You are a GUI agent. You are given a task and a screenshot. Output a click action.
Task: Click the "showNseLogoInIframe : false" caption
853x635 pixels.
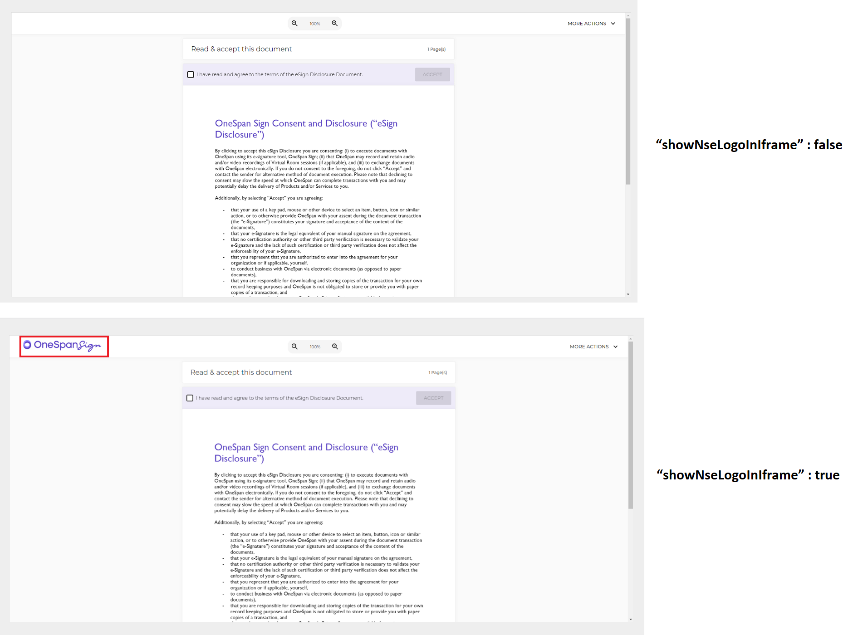[749, 145]
